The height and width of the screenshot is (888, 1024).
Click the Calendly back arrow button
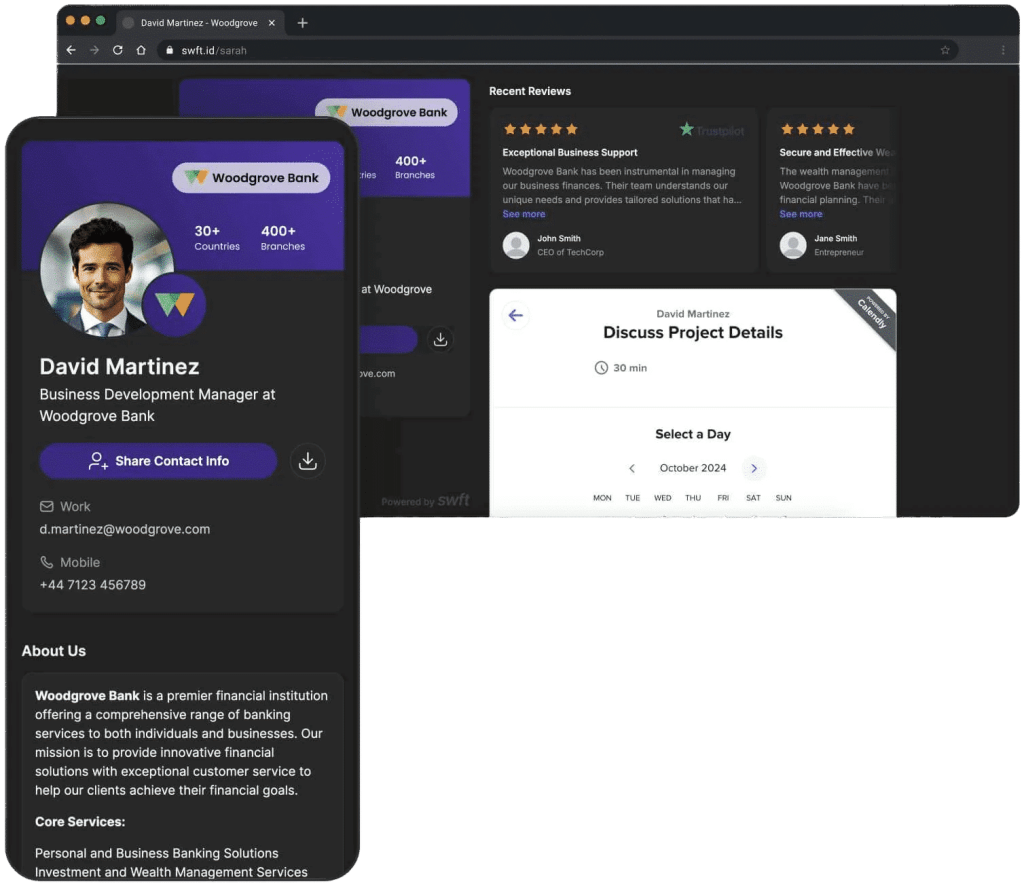pos(516,316)
